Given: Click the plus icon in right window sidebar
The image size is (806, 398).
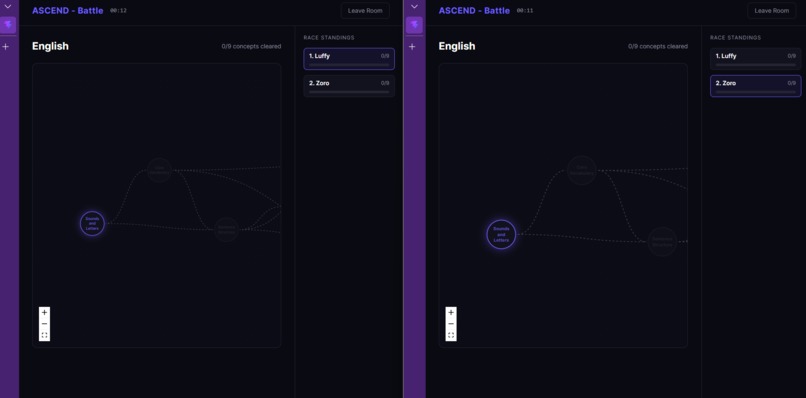Looking at the screenshot, I should (412, 47).
